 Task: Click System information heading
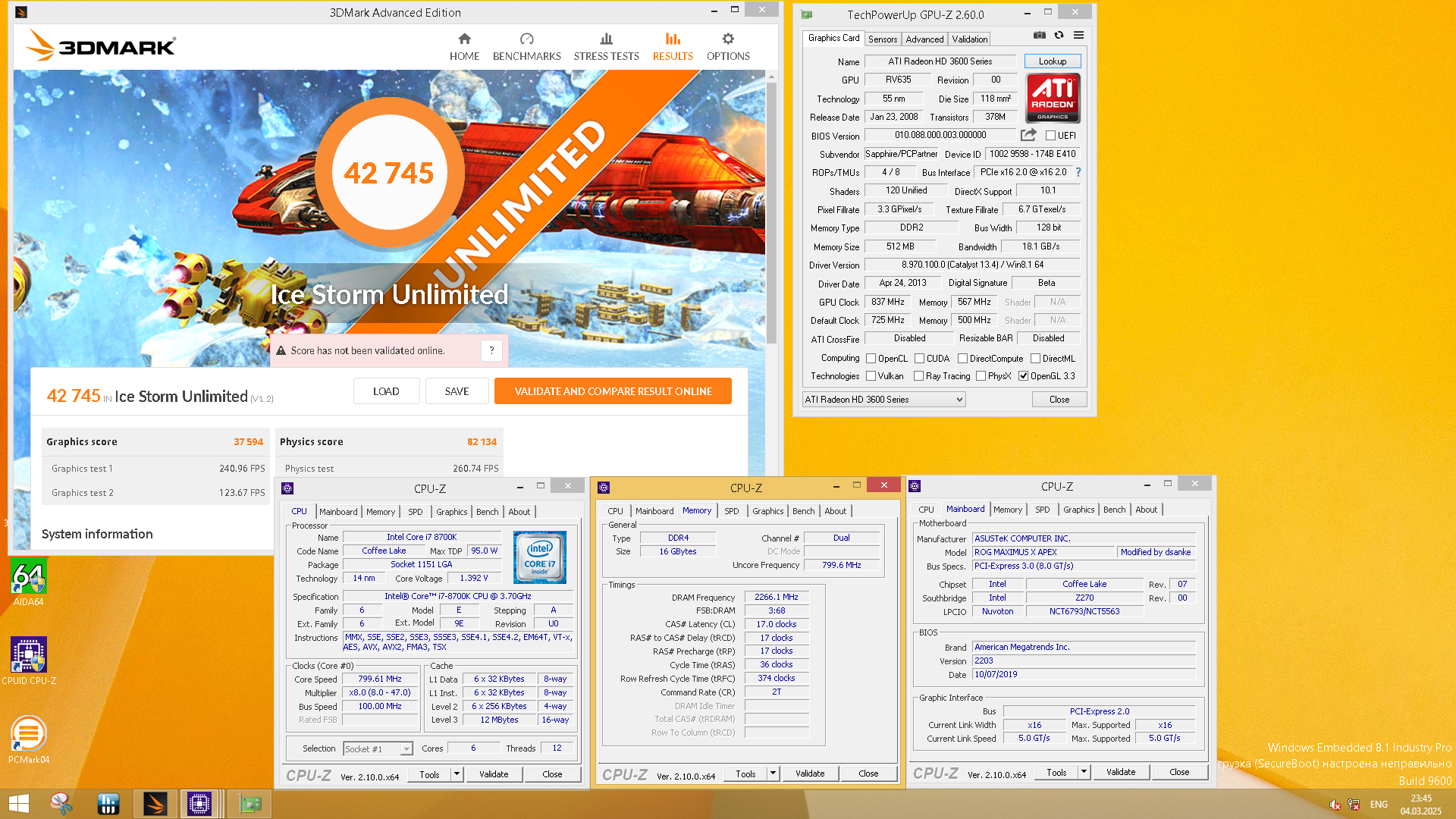pyautogui.click(x=97, y=534)
